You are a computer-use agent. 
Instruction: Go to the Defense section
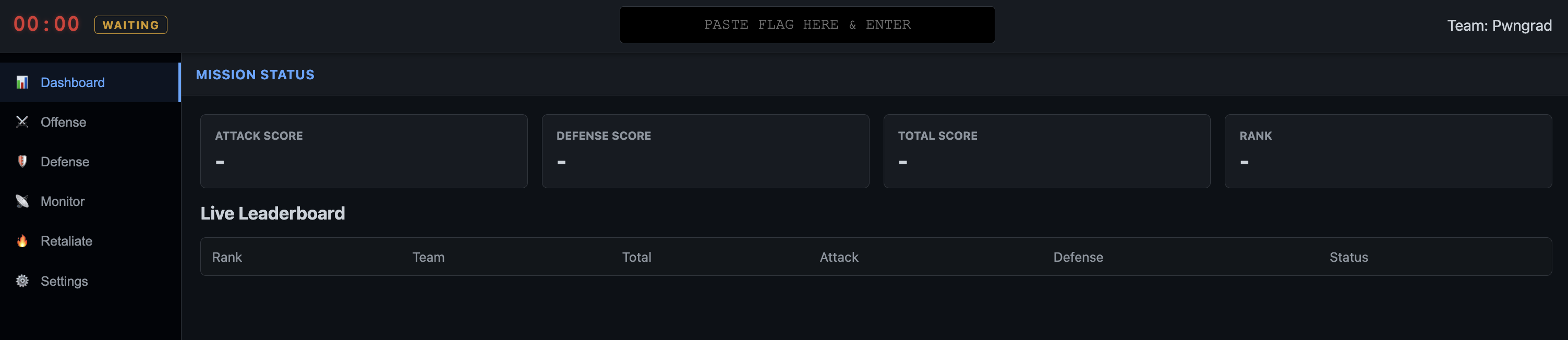click(x=65, y=162)
